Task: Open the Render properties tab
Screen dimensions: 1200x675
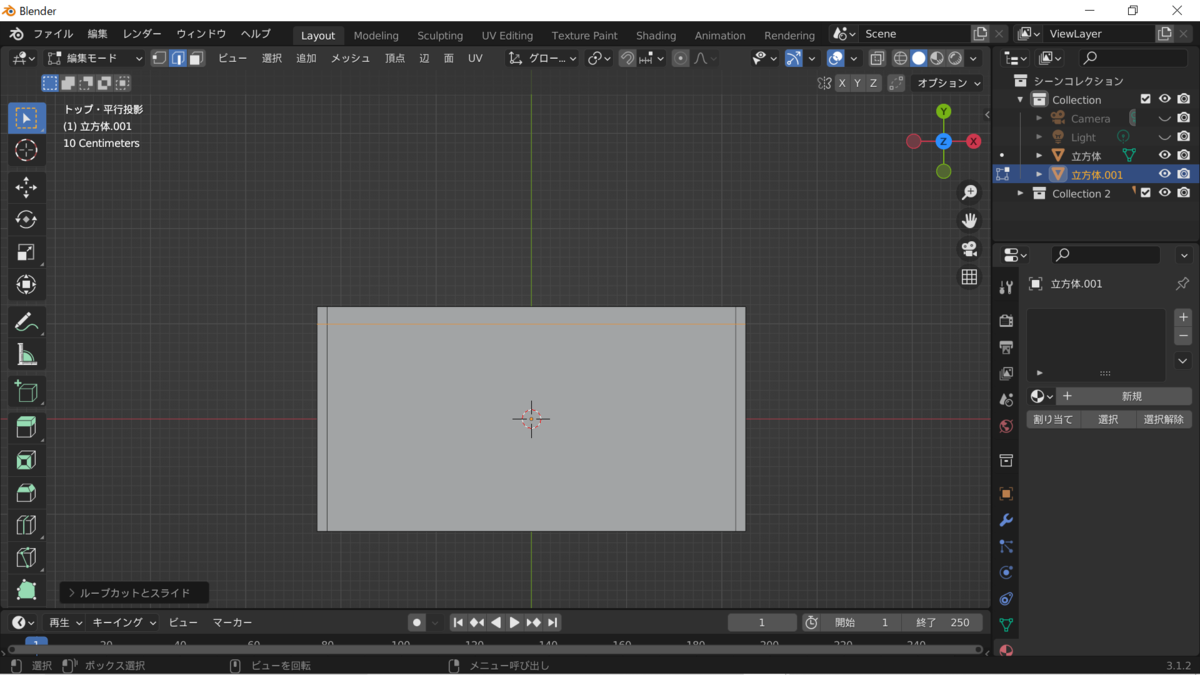Action: pos(1006,321)
